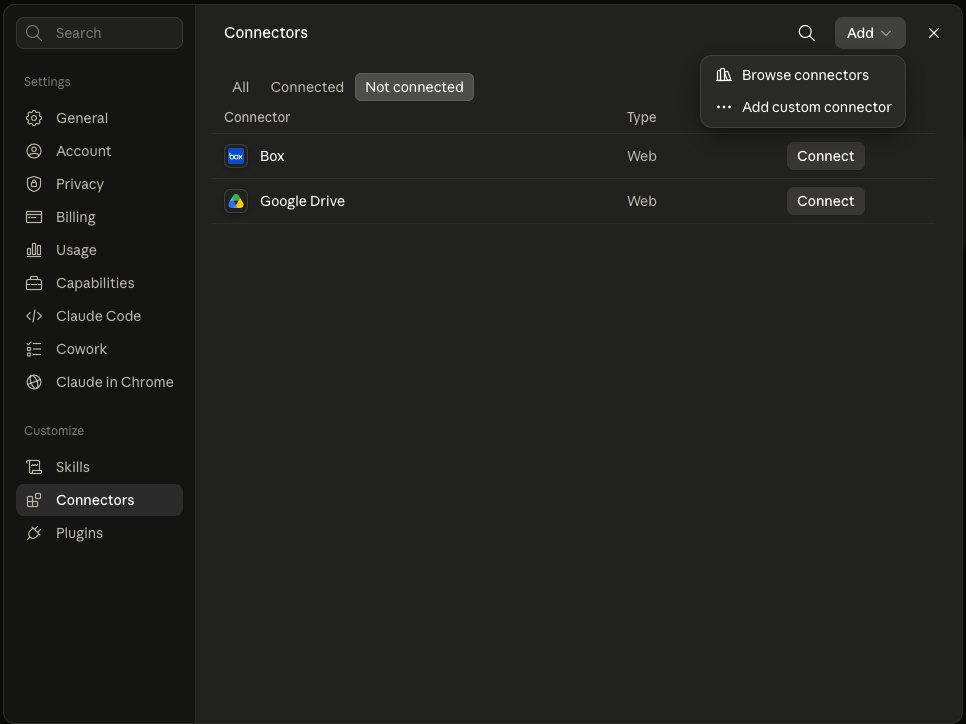Click the Connectors page title
This screenshot has width=966, height=724.
[266, 33]
